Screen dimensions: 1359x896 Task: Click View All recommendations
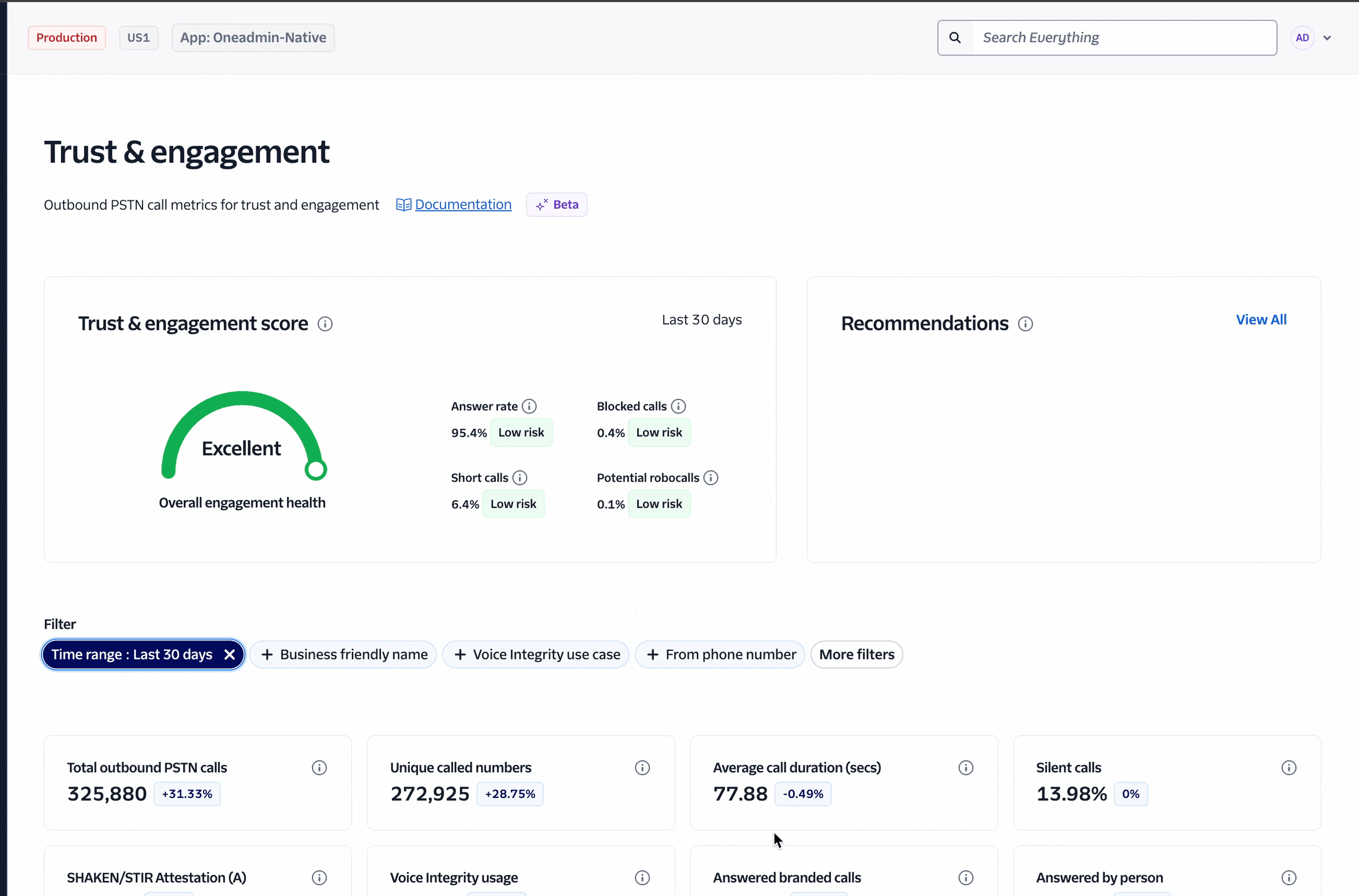[x=1261, y=320]
